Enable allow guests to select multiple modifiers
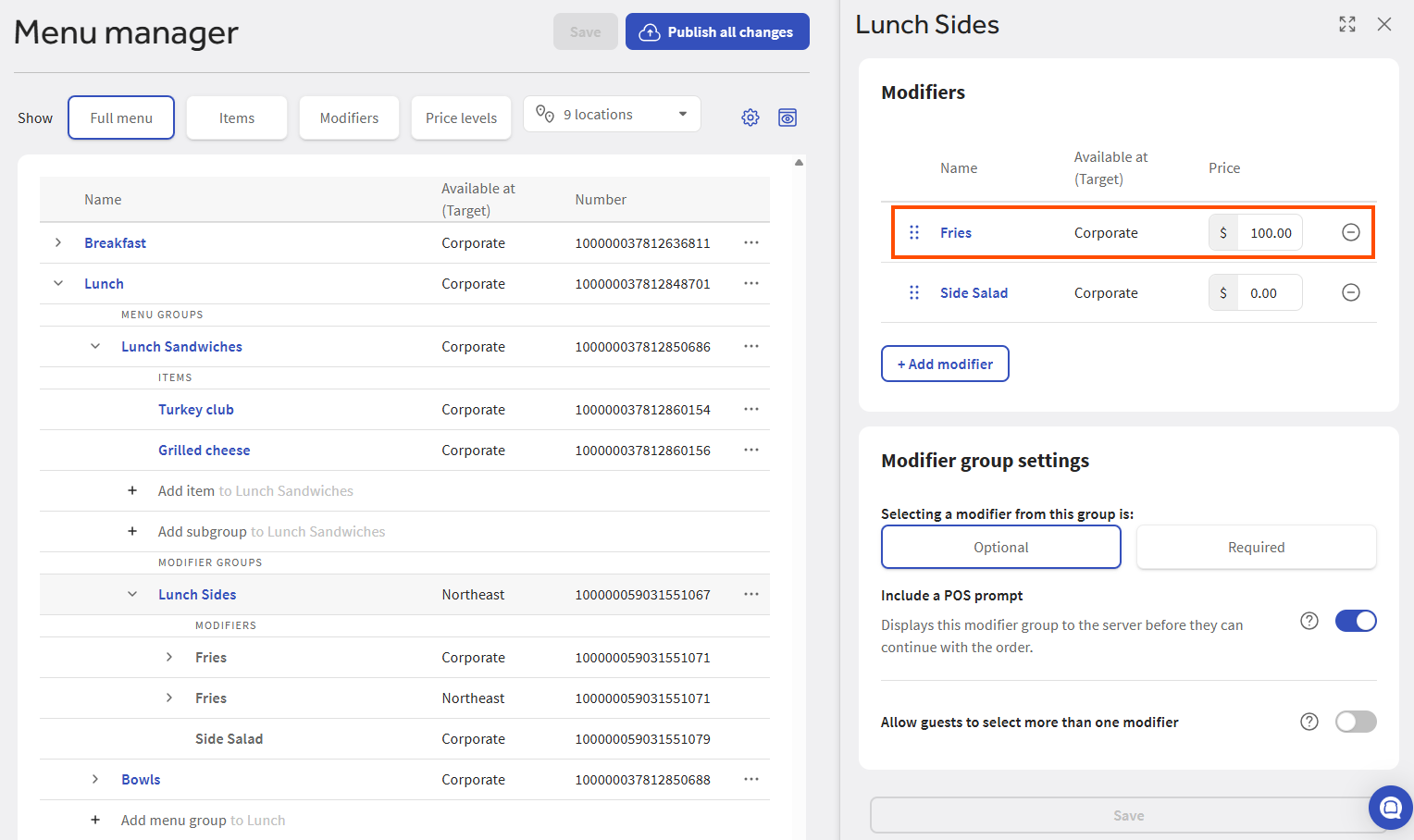This screenshot has width=1414, height=840. pyautogui.click(x=1356, y=722)
